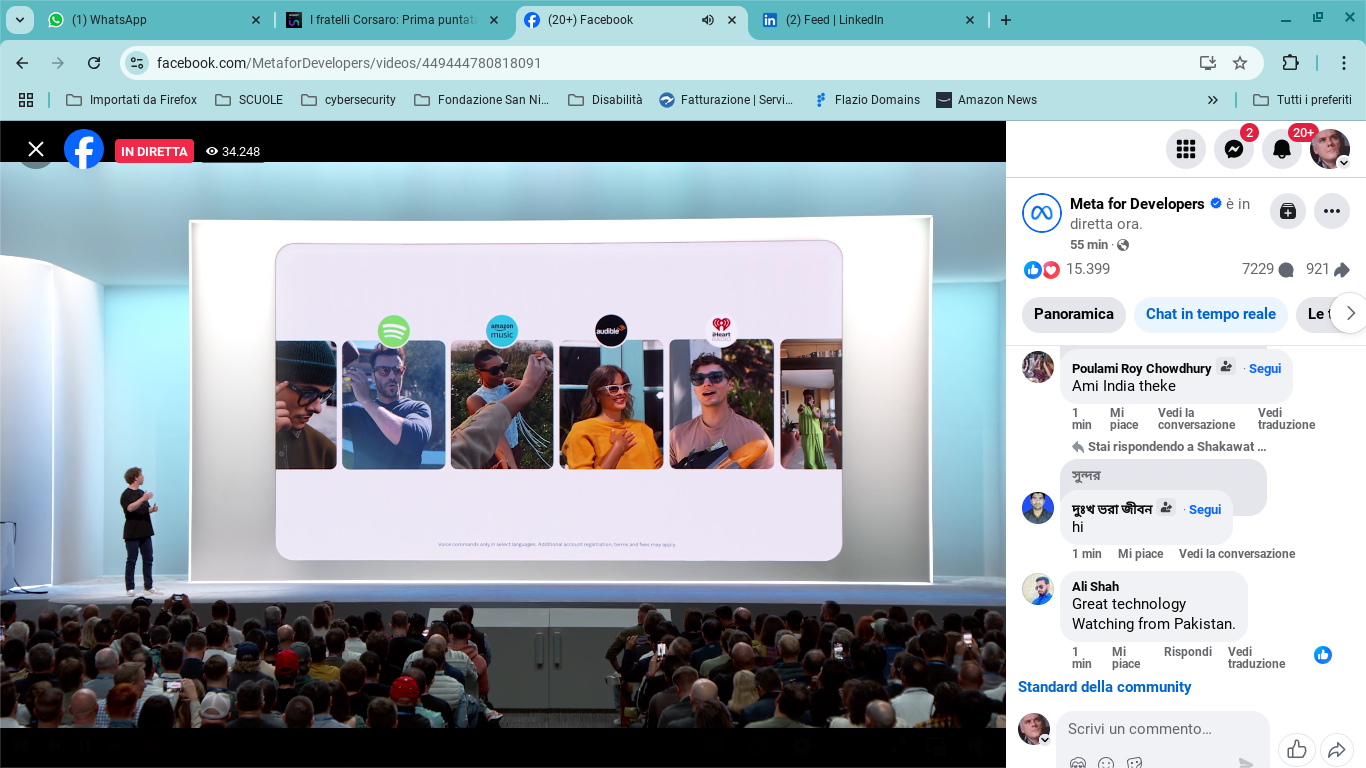Open the cybersecurity bookmarks folder

(x=349, y=100)
